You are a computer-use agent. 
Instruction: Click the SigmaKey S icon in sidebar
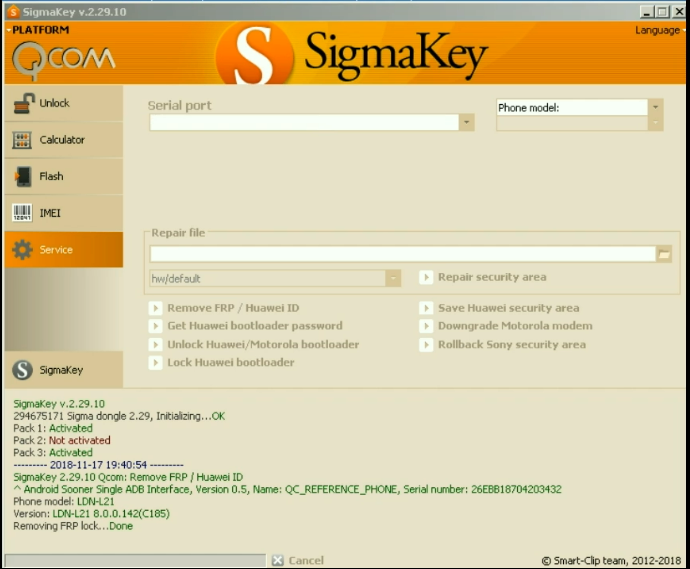22,370
